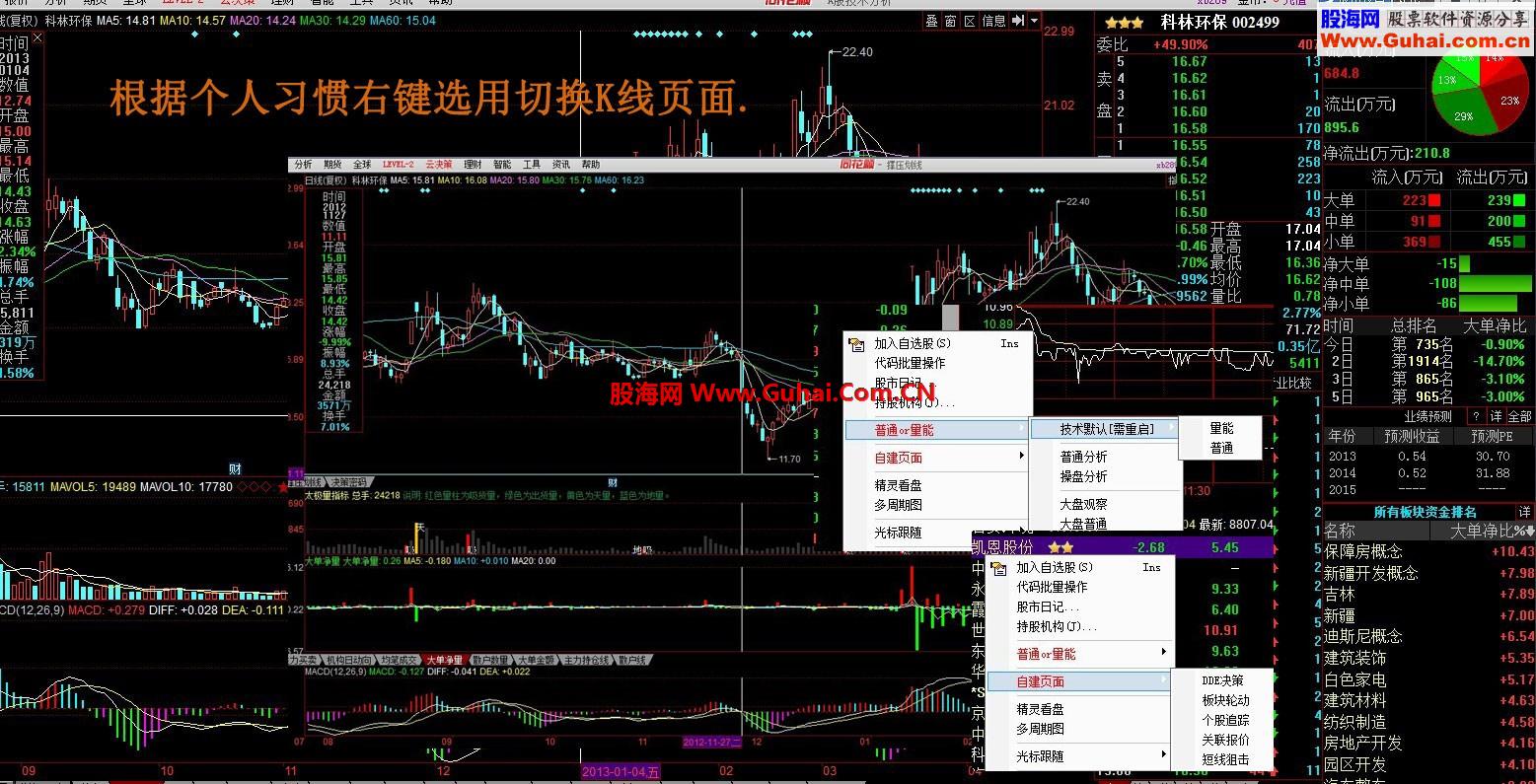Switch to the 散户线 indicator tab

(x=632, y=660)
